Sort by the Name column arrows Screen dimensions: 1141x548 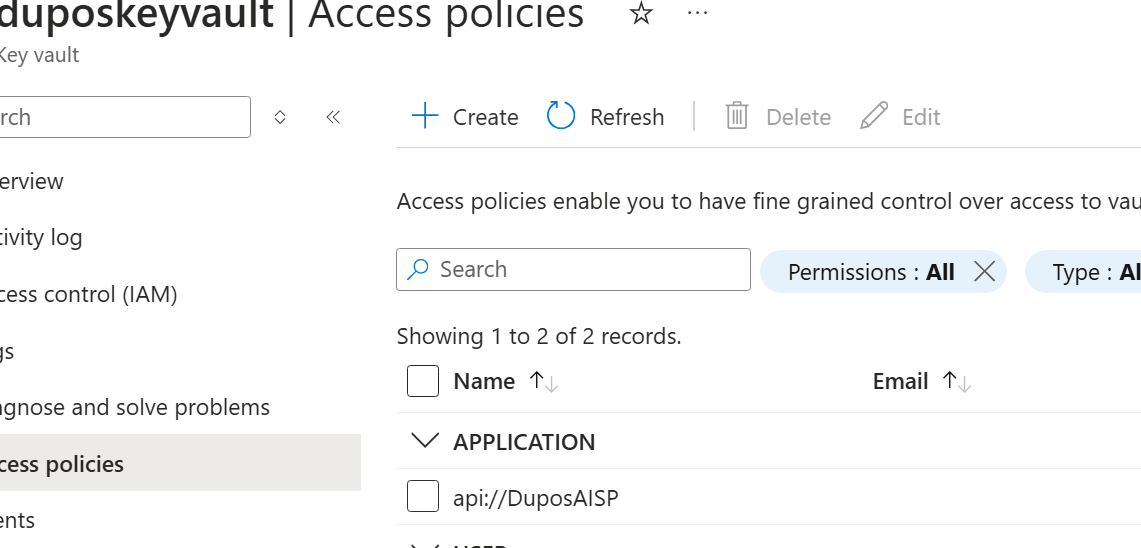tap(544, 381)
